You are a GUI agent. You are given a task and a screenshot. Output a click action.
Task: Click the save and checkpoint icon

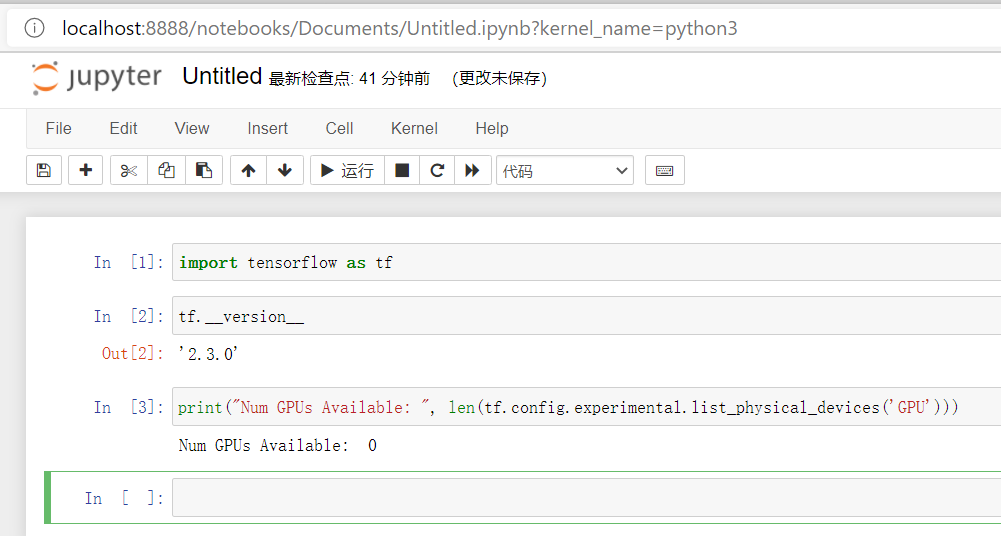(43, 170)
